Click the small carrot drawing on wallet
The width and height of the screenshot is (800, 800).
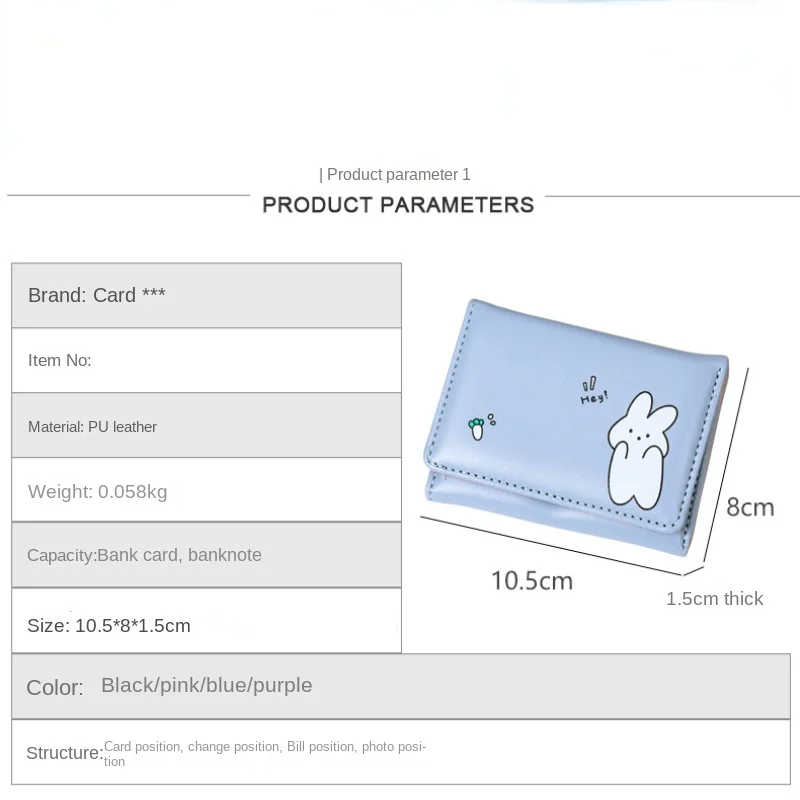pyautogui.click(x=477, y=429)
